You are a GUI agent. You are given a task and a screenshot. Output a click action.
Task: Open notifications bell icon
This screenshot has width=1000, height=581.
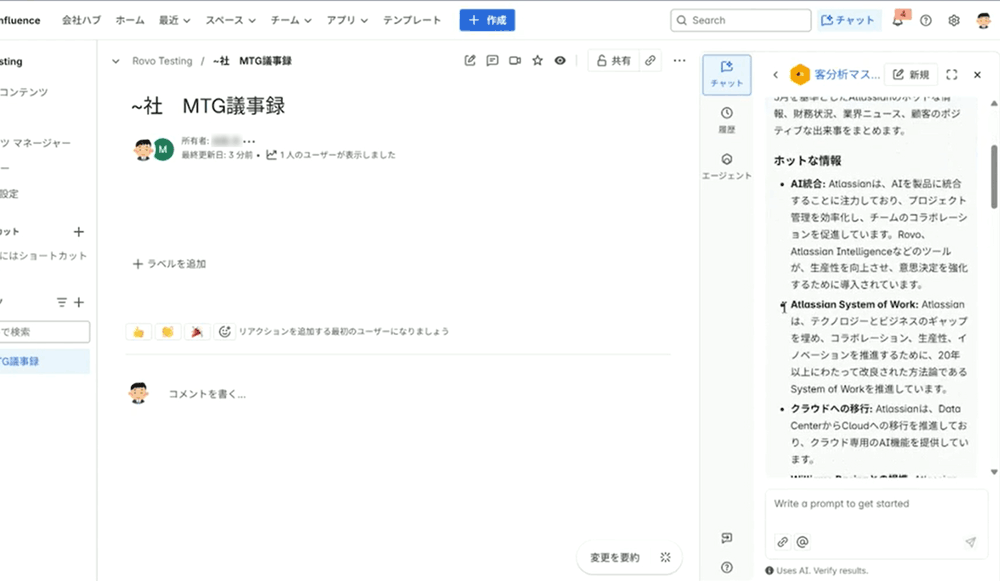(898, 20)
